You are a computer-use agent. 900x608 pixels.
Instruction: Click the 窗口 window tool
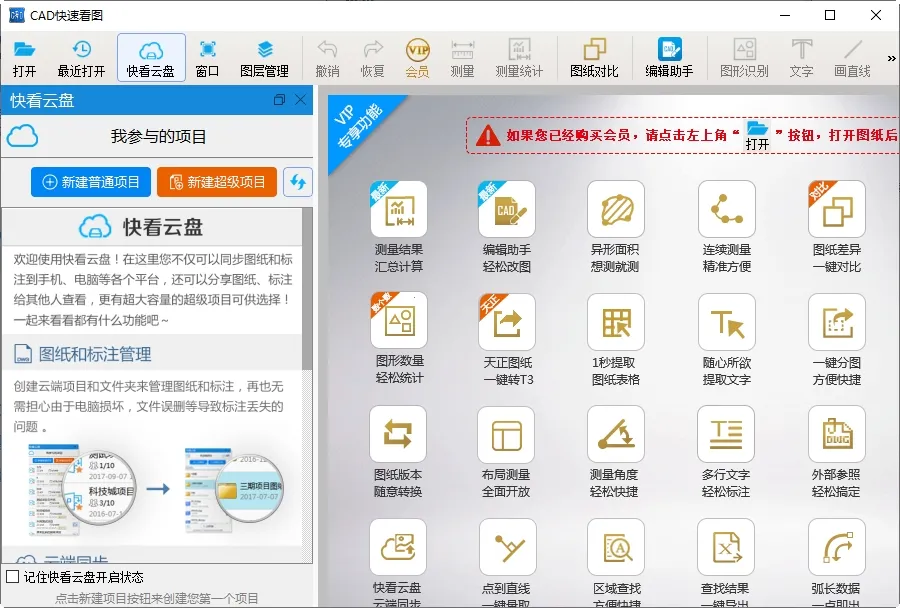(x=205, y=55)
